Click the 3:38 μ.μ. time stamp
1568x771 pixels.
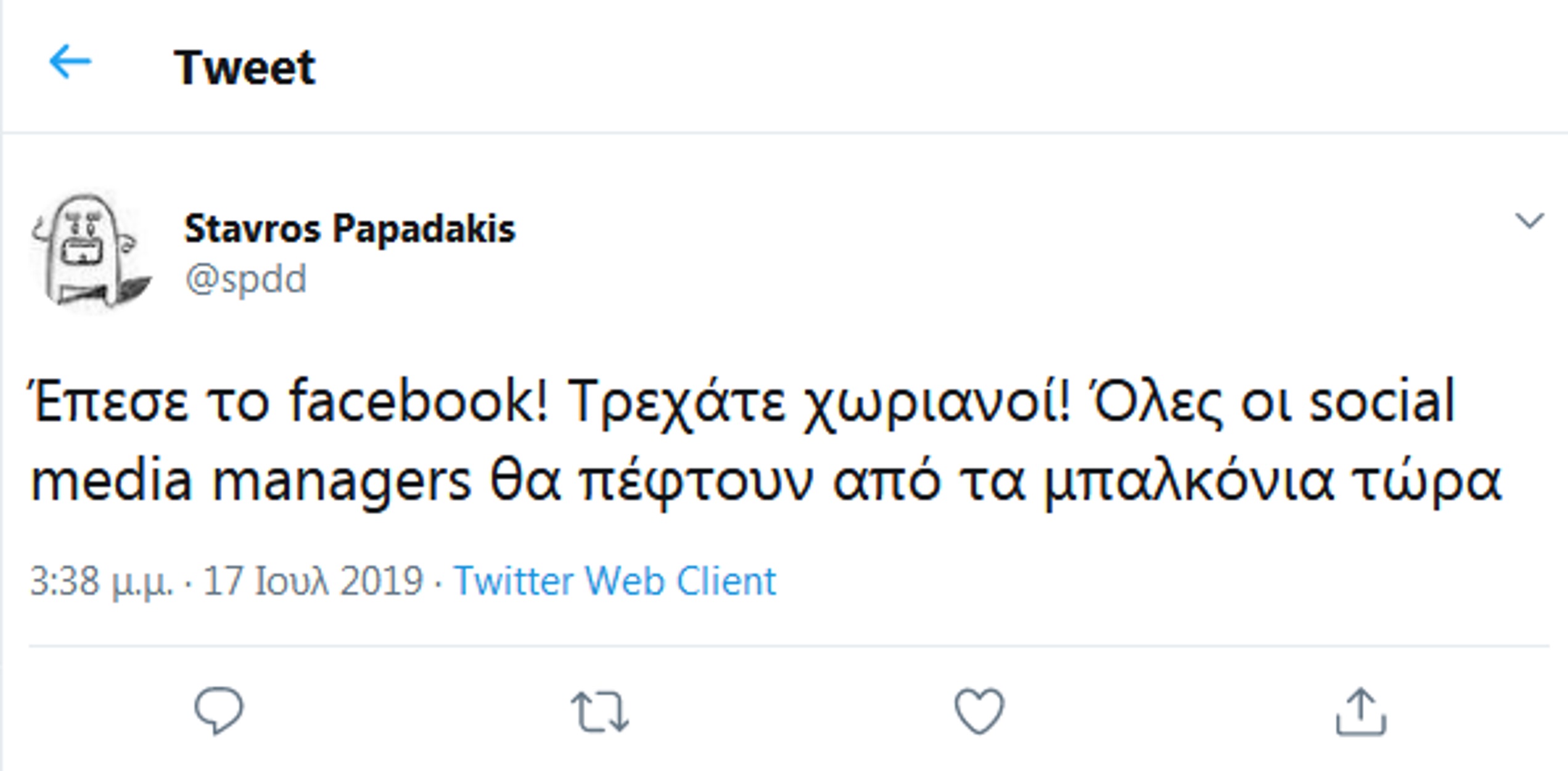point(101,581)
